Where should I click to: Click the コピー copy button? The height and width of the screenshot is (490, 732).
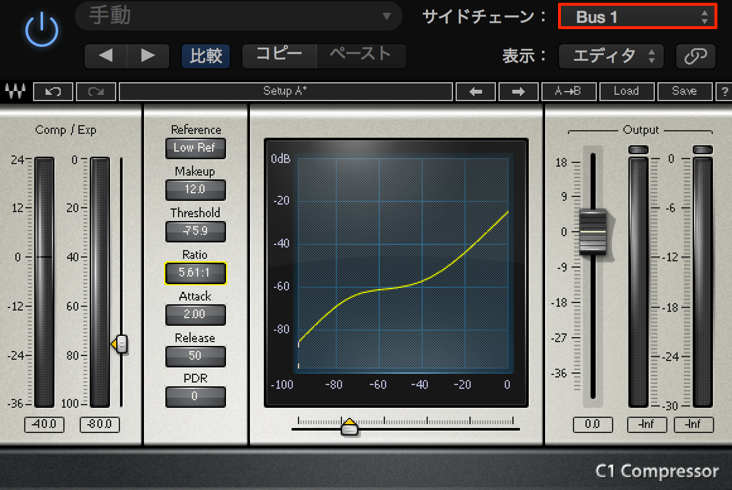coord(279,56)
